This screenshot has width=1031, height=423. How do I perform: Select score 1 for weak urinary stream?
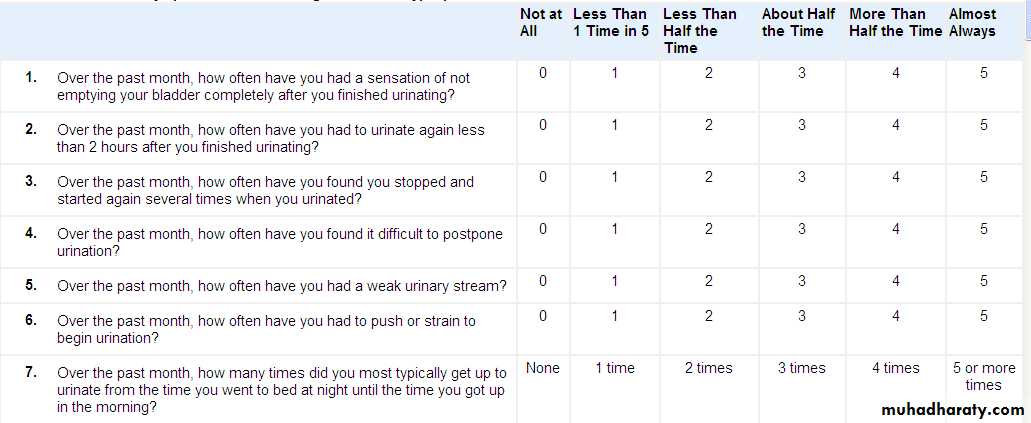pyautogui.click(x=614, y=281)
